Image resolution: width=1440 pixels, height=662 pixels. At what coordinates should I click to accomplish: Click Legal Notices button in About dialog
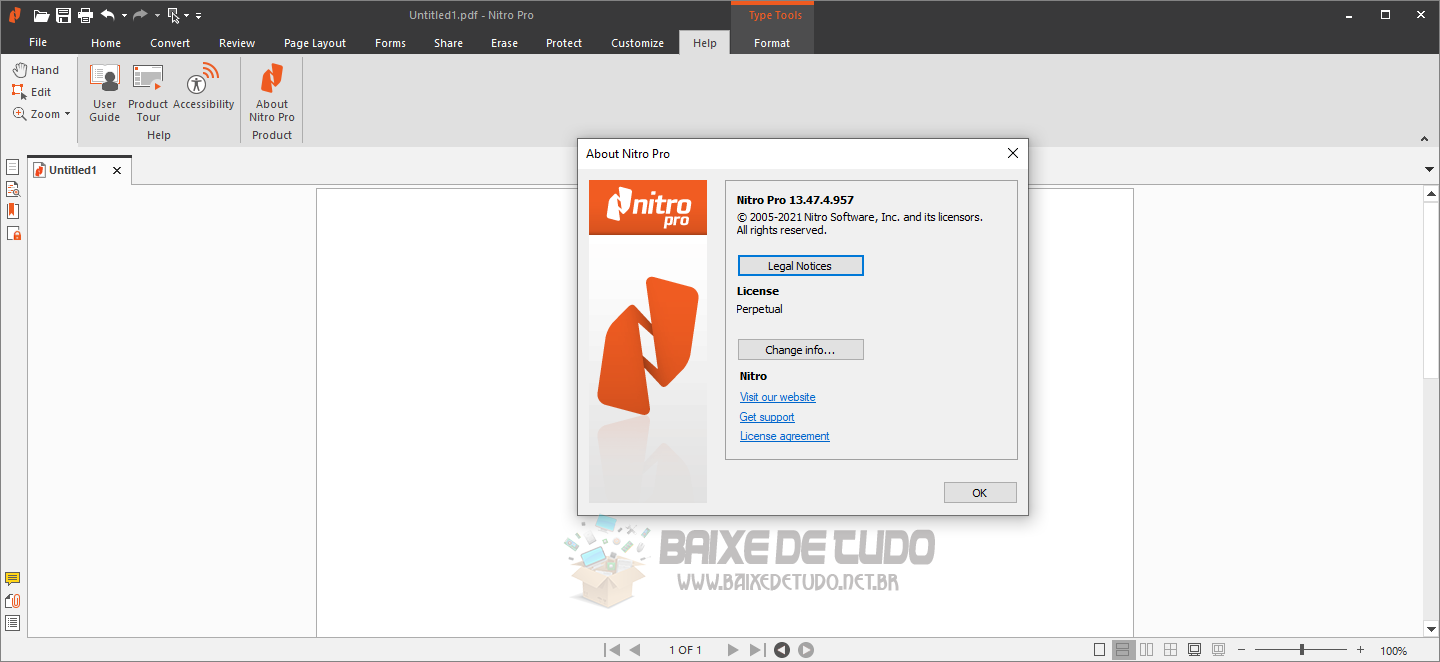[x=800, y=266]
